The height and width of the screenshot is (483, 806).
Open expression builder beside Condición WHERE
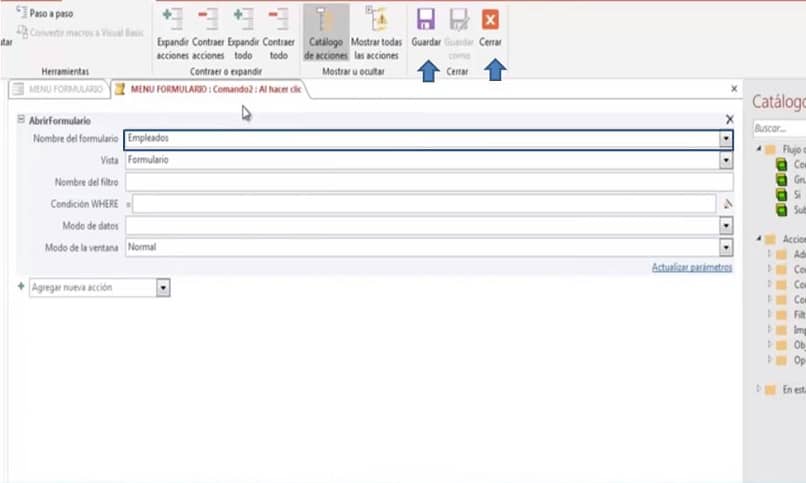728,204
